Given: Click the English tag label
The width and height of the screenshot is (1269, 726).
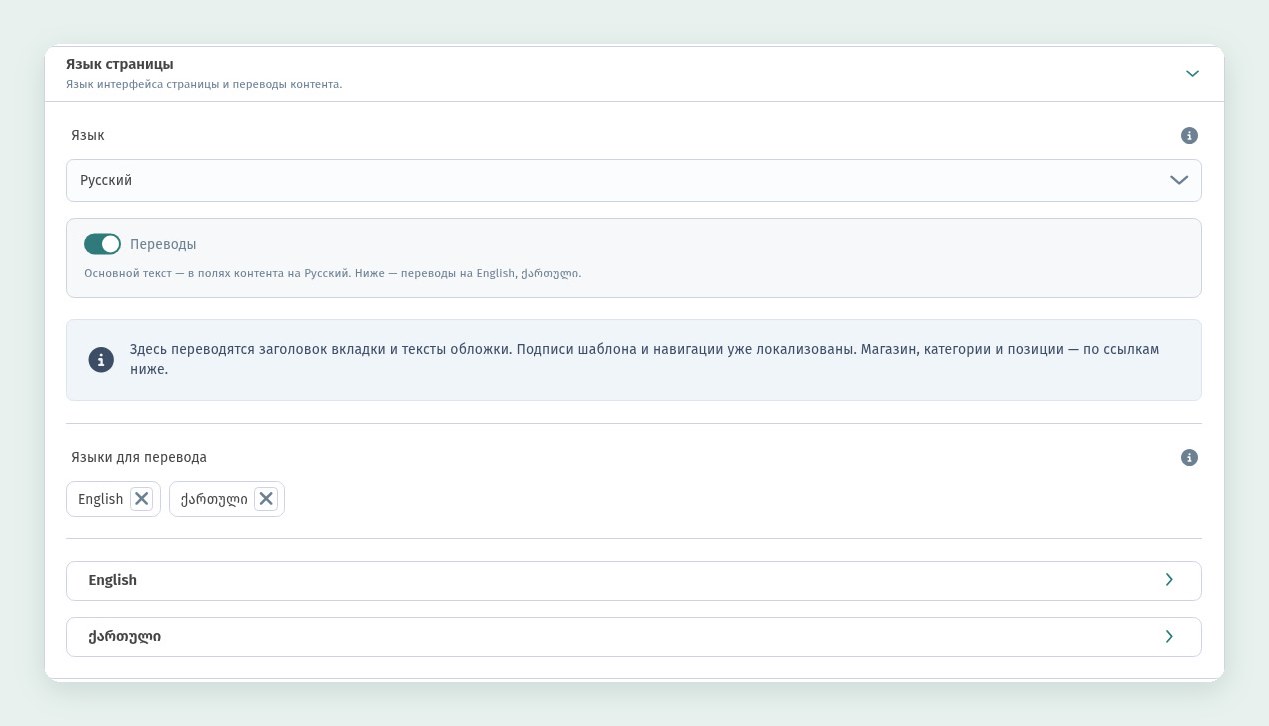Looking at the screenshot, I should [x=100, y=499].
